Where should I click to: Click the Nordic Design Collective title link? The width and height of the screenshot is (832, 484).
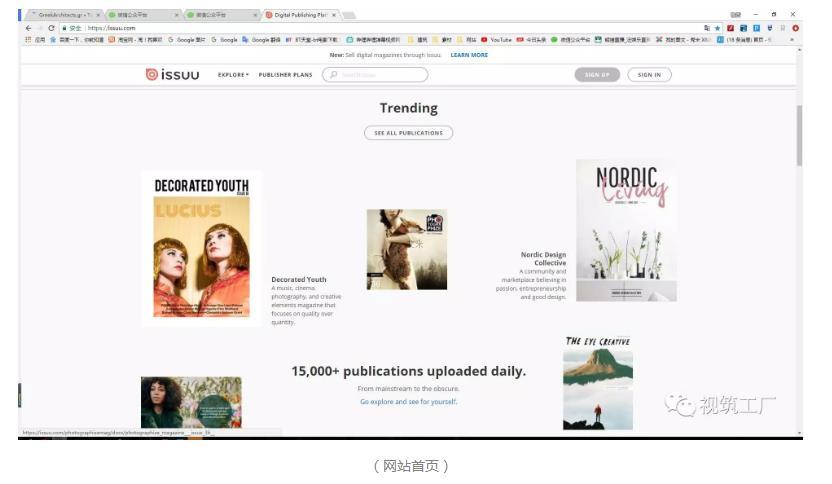(543, 259)
